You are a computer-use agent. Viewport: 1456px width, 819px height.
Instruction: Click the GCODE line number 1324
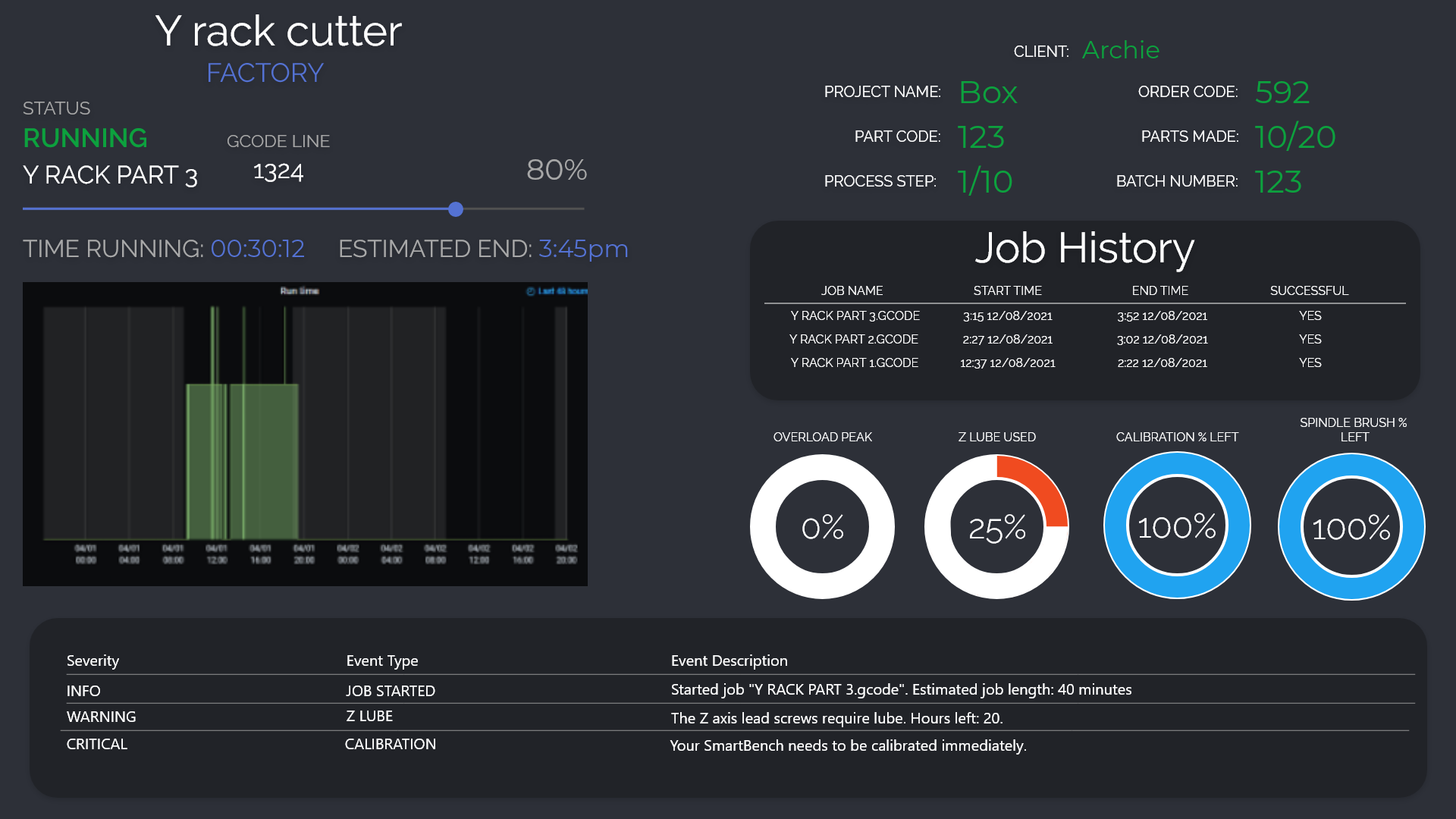[278, 171]
